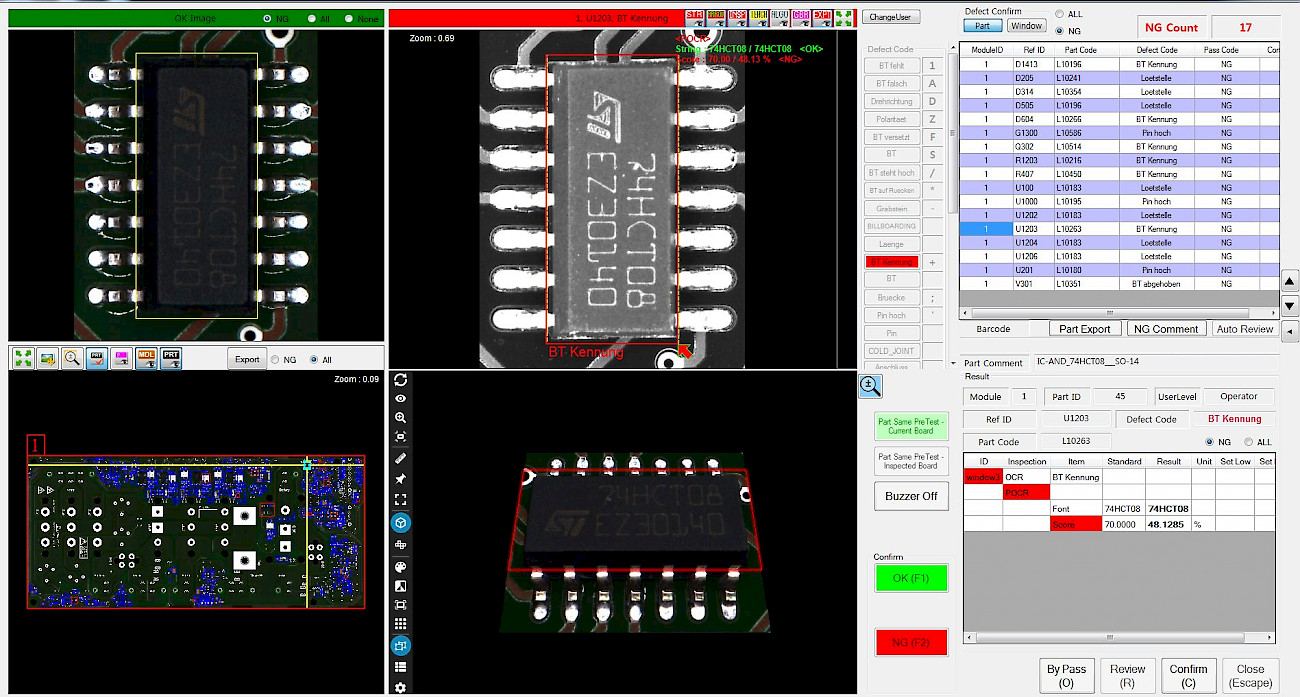The width and height of the screenshot is (1300, 697).
Task: Choose defect code BT falsch
Action: pos(891,83)
